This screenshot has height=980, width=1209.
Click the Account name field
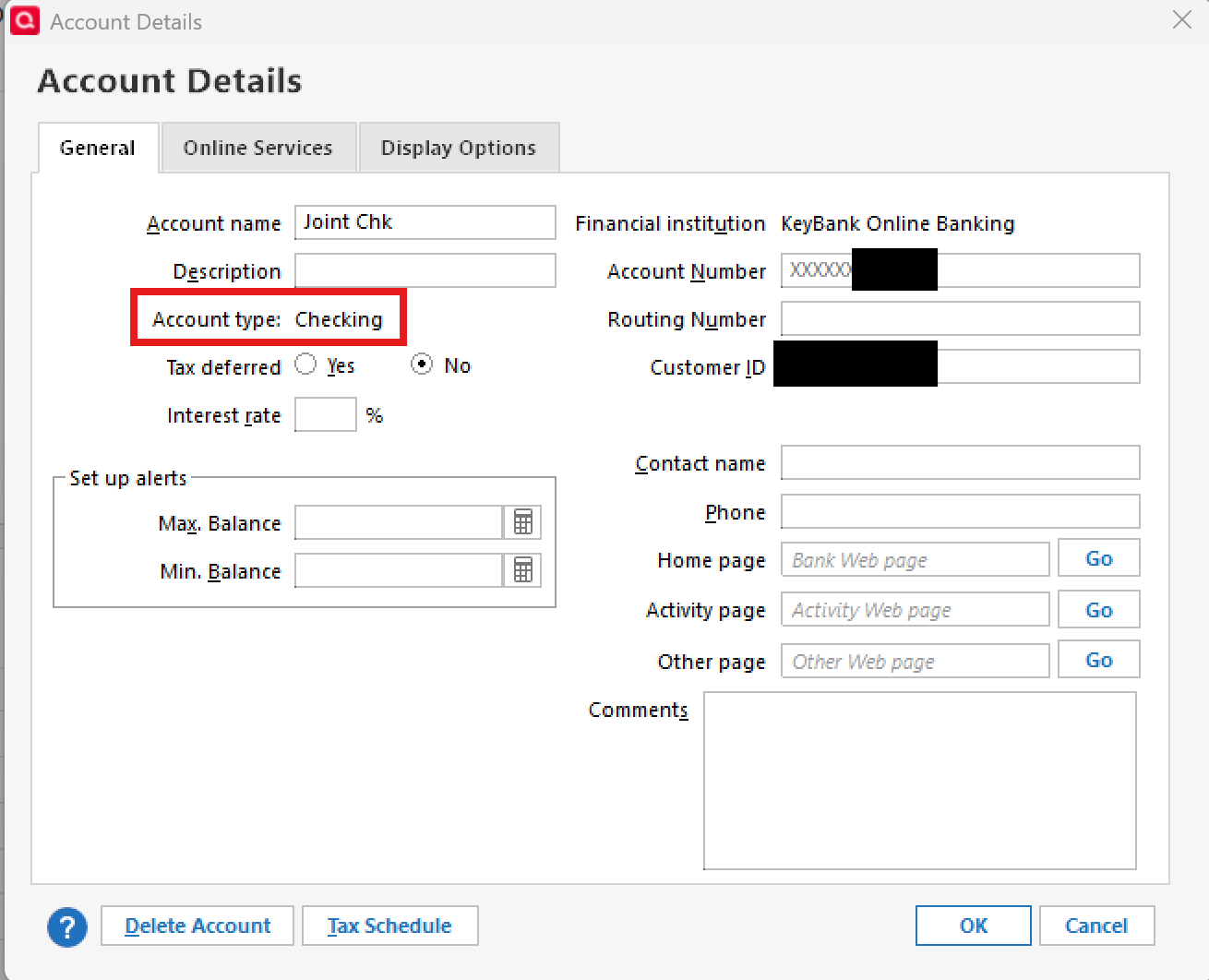pos(425,222)
